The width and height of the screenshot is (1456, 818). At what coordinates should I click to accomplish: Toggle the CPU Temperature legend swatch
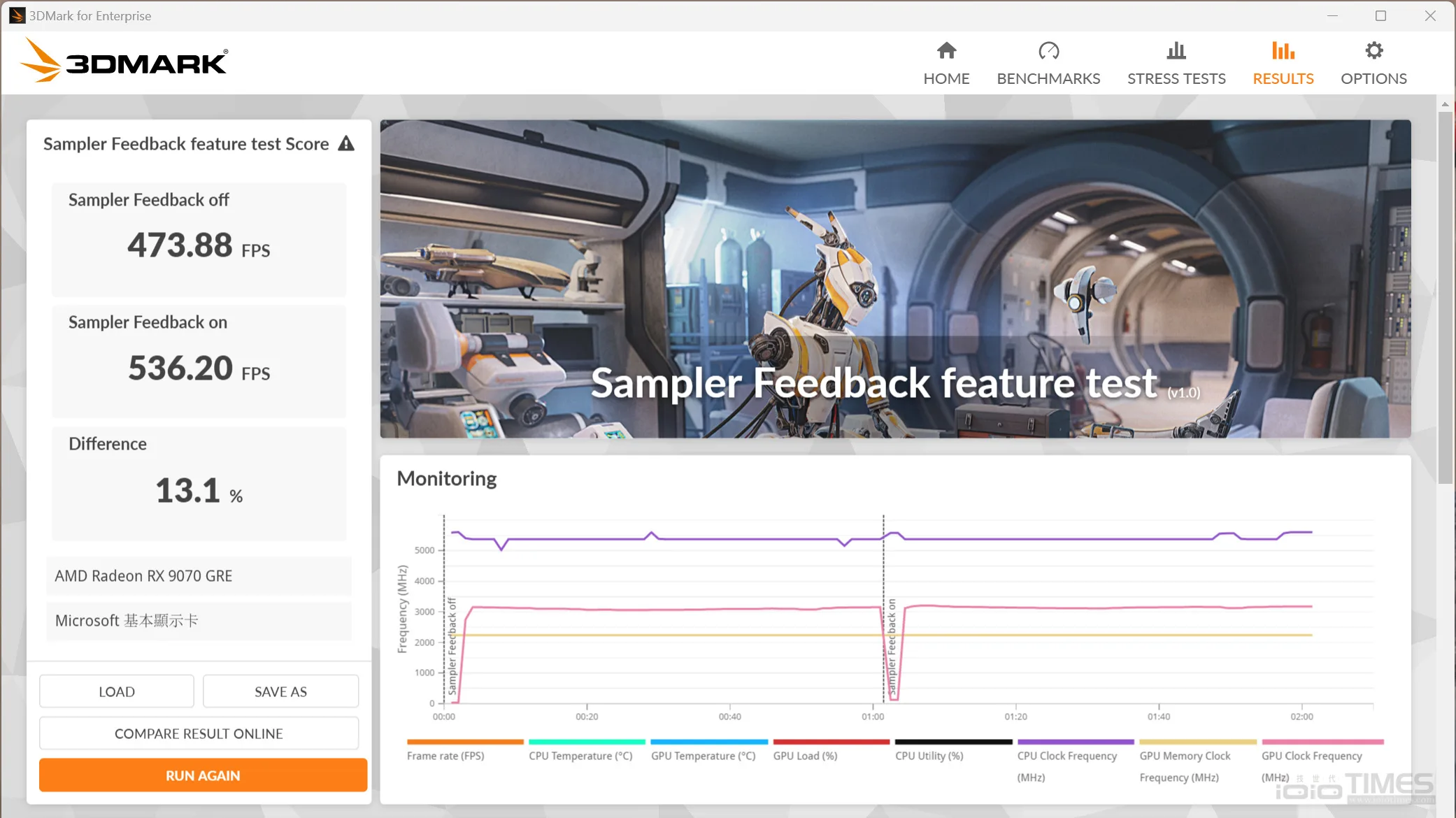coord(587,742)
